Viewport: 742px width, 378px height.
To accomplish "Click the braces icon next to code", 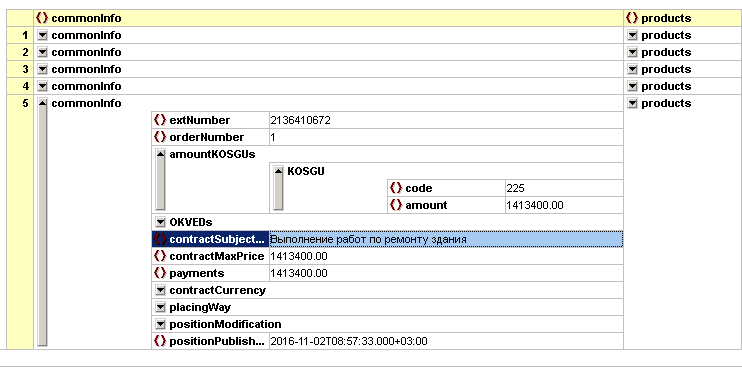I will click(x=396, y=188).
